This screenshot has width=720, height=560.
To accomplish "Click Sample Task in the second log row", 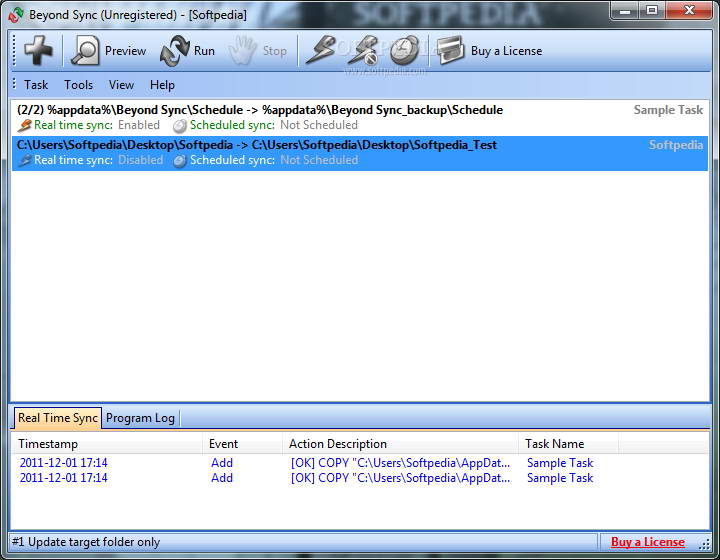I will [x=560, y=478].
